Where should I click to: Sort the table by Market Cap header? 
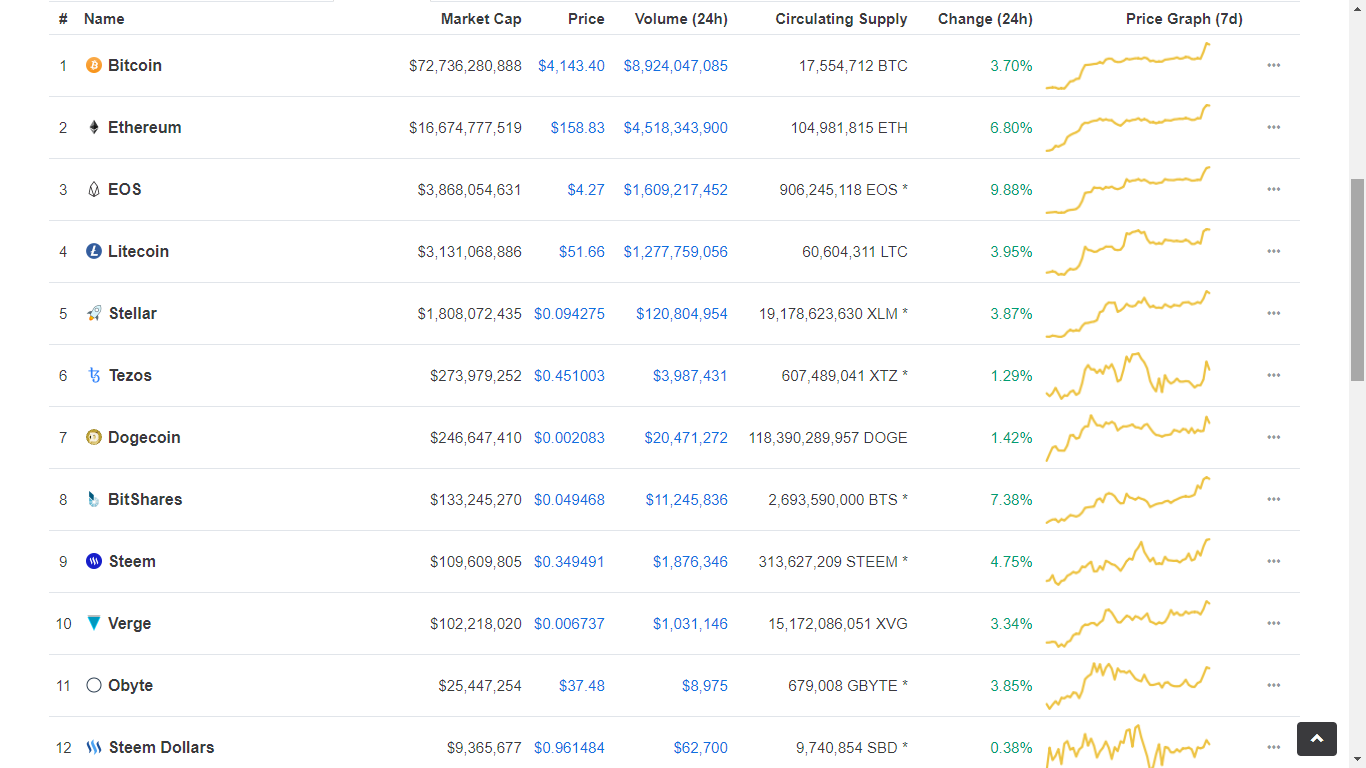481,19
